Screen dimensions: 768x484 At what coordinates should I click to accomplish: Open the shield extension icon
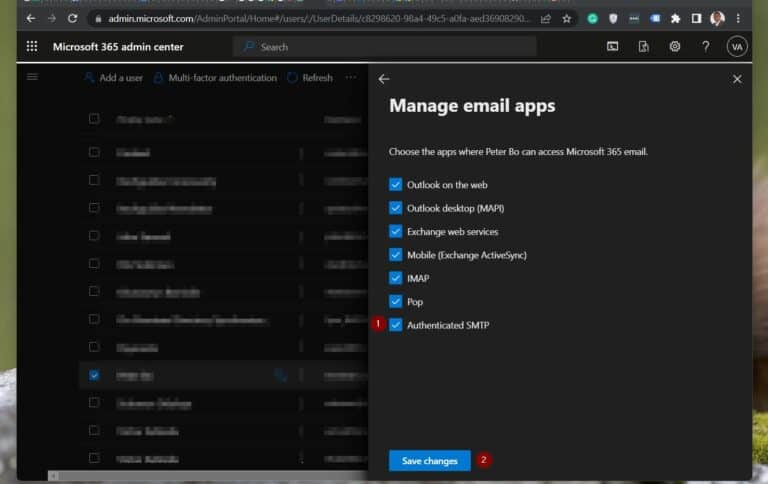click(613, 19)
